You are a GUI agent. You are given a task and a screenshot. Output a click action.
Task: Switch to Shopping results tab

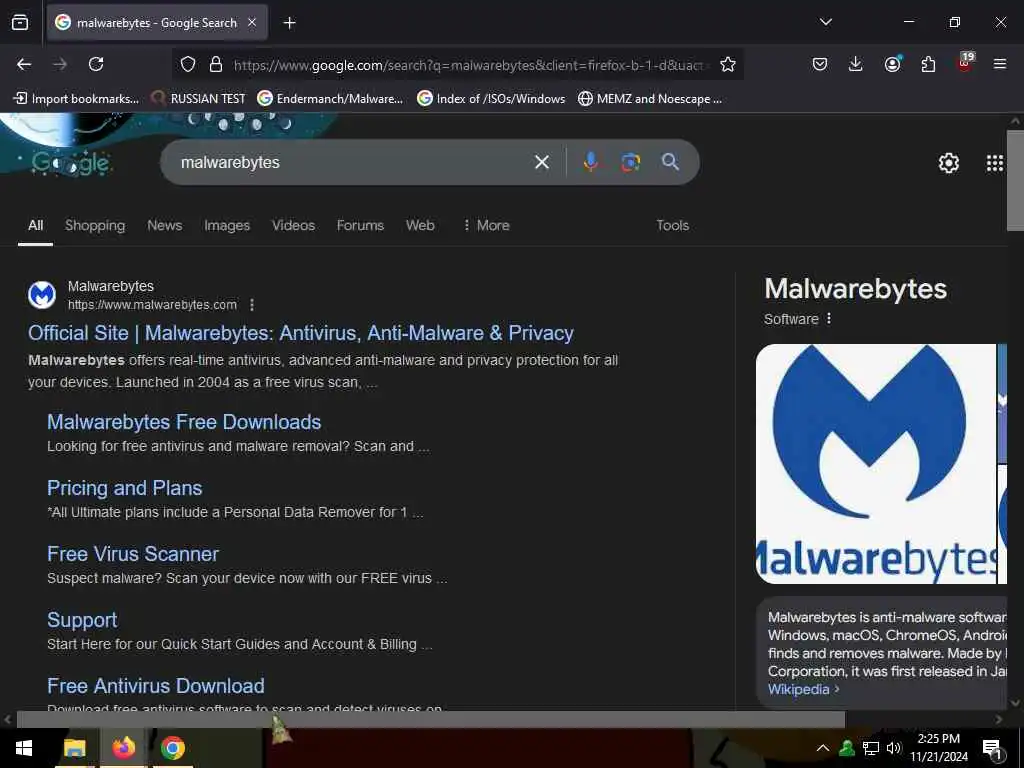(x=95, y=225)
